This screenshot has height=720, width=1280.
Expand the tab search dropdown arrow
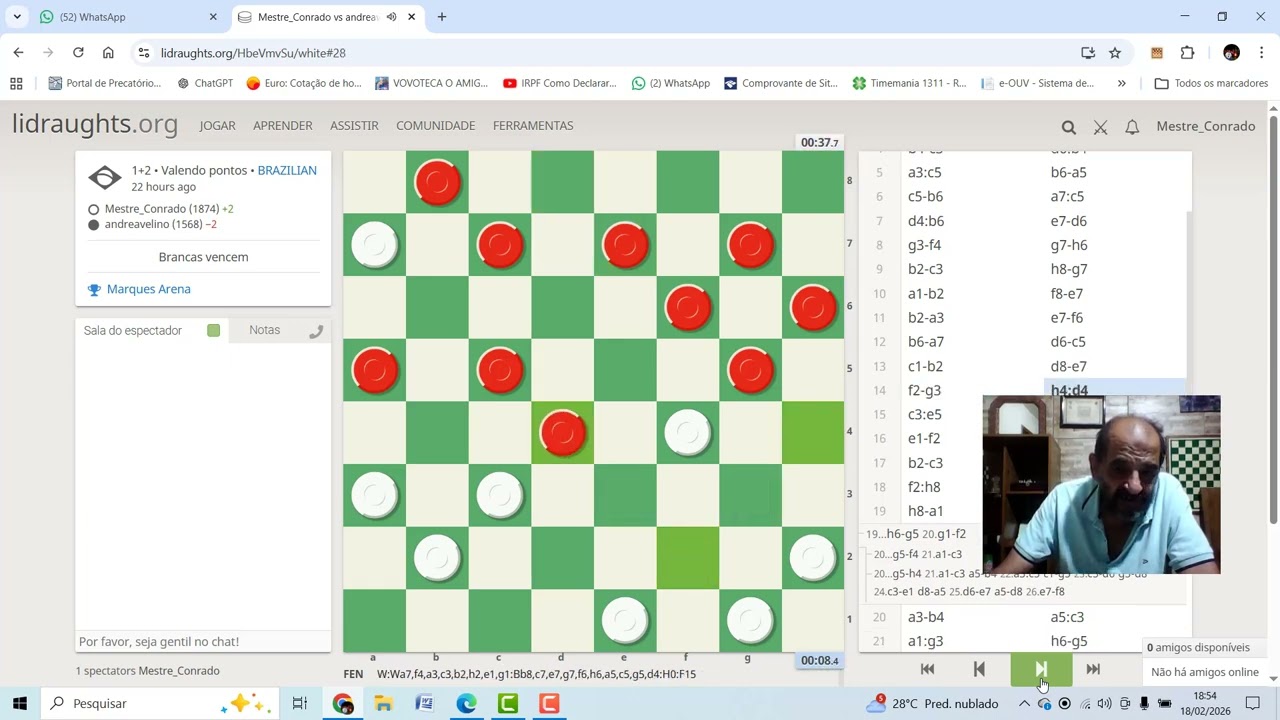coord(17,17)
